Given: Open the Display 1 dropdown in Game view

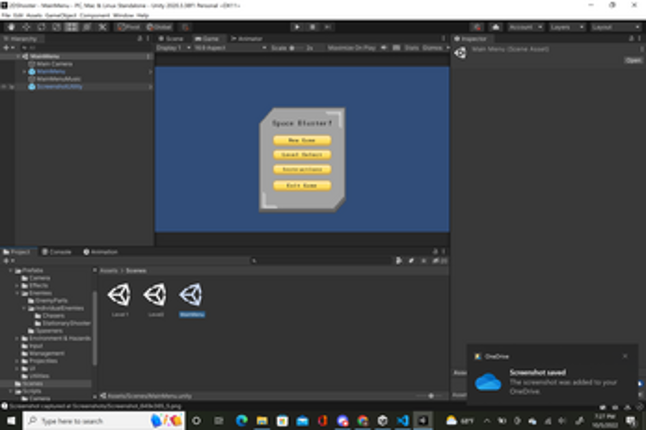Looking at the screenshot, I should (x=173, y=48).
